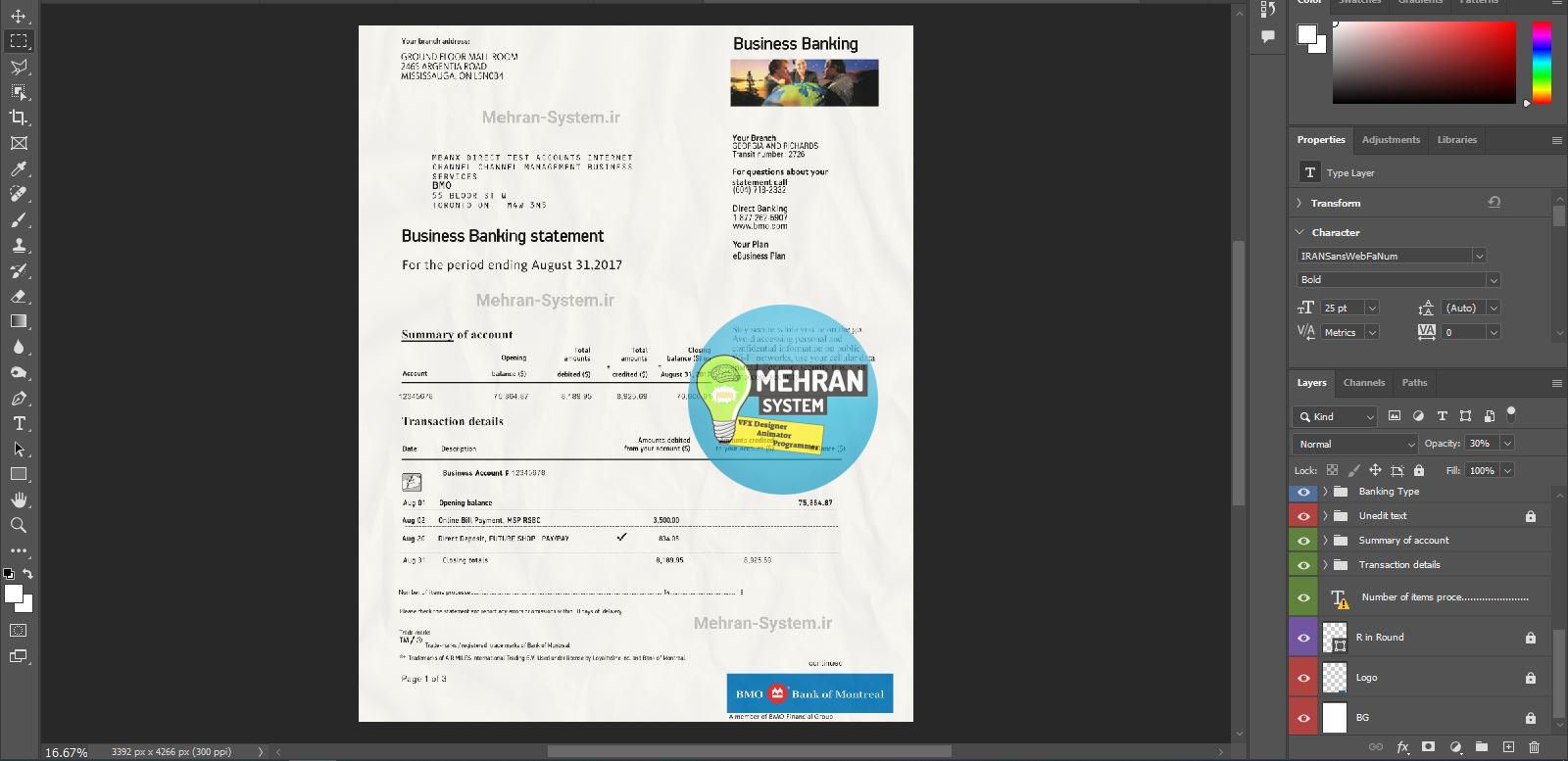Select the Spot Healing Brush tool
The height and width of the screenshot is (761, 1568).
pos(19,194)
